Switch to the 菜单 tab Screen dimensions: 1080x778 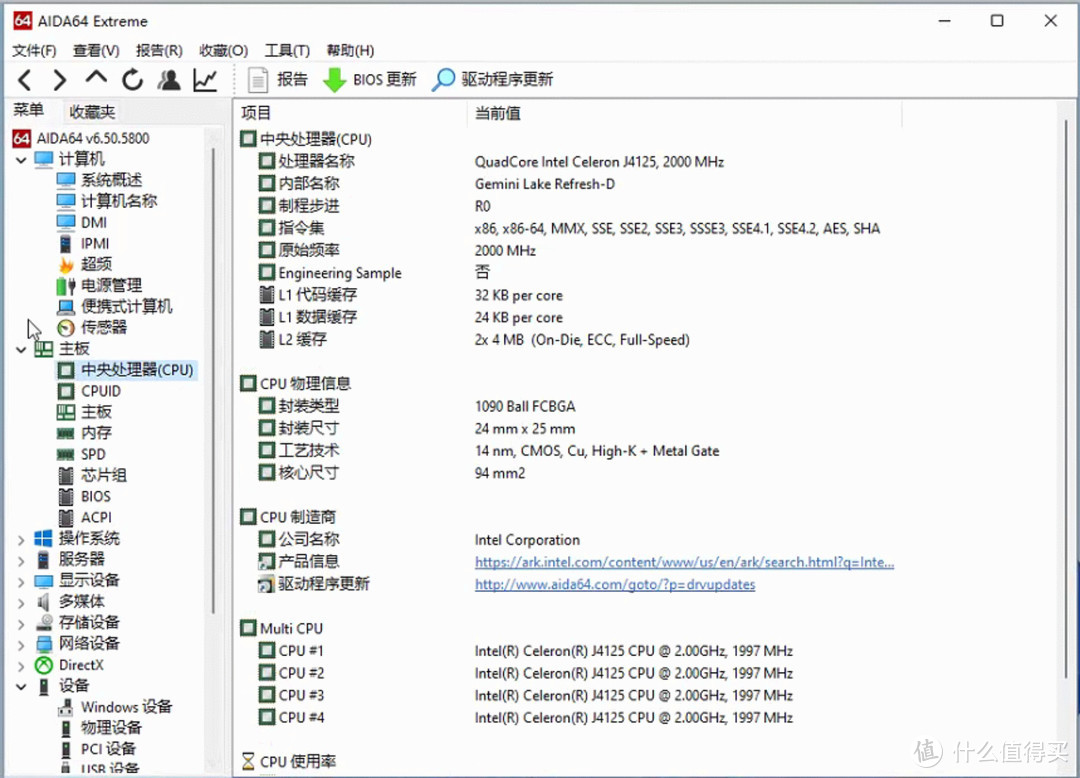(29, 110)
